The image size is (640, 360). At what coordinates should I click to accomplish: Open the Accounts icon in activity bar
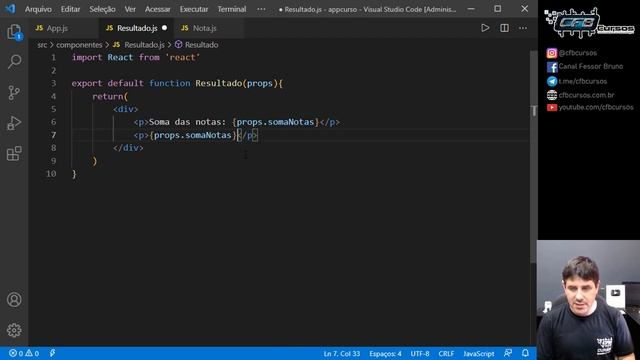(x=14, y=300)
